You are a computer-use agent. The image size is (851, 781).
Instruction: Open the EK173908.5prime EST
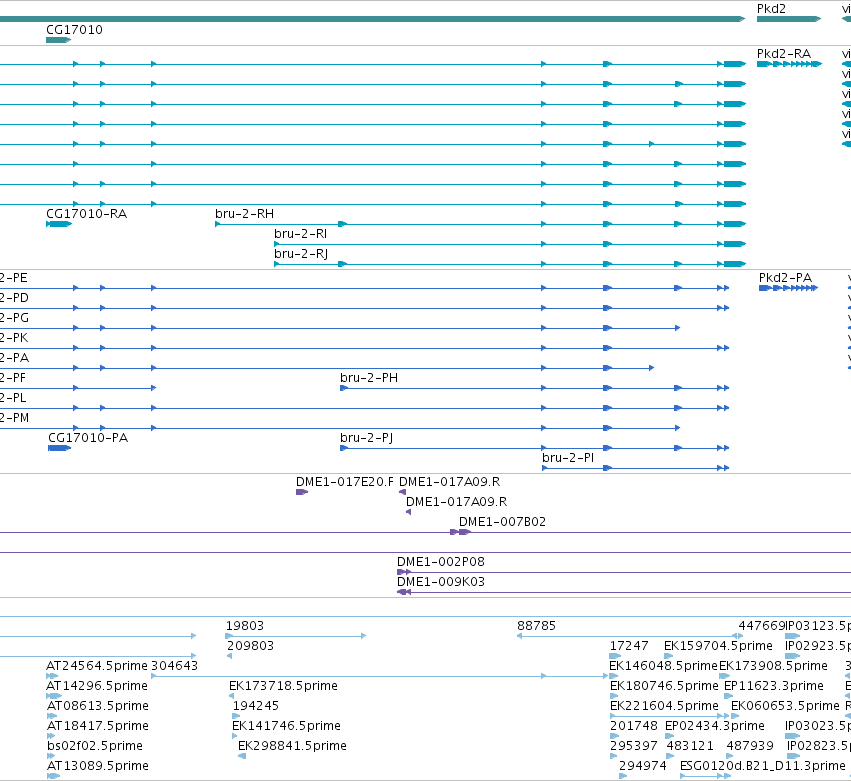pyautogui.click(x=724, y=676)
